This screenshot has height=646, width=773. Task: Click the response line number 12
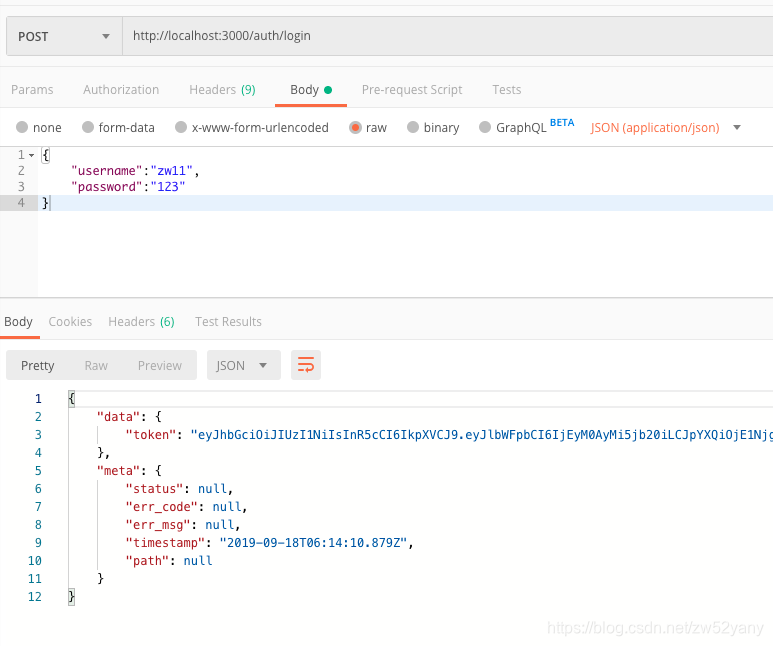tap(35, 597)
